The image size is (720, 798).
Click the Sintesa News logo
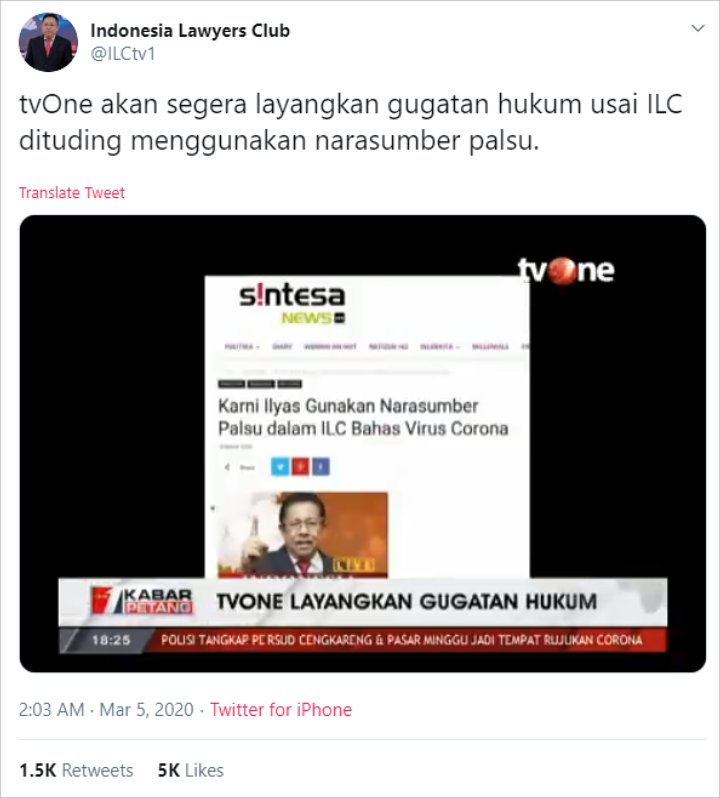click(292, 304)
